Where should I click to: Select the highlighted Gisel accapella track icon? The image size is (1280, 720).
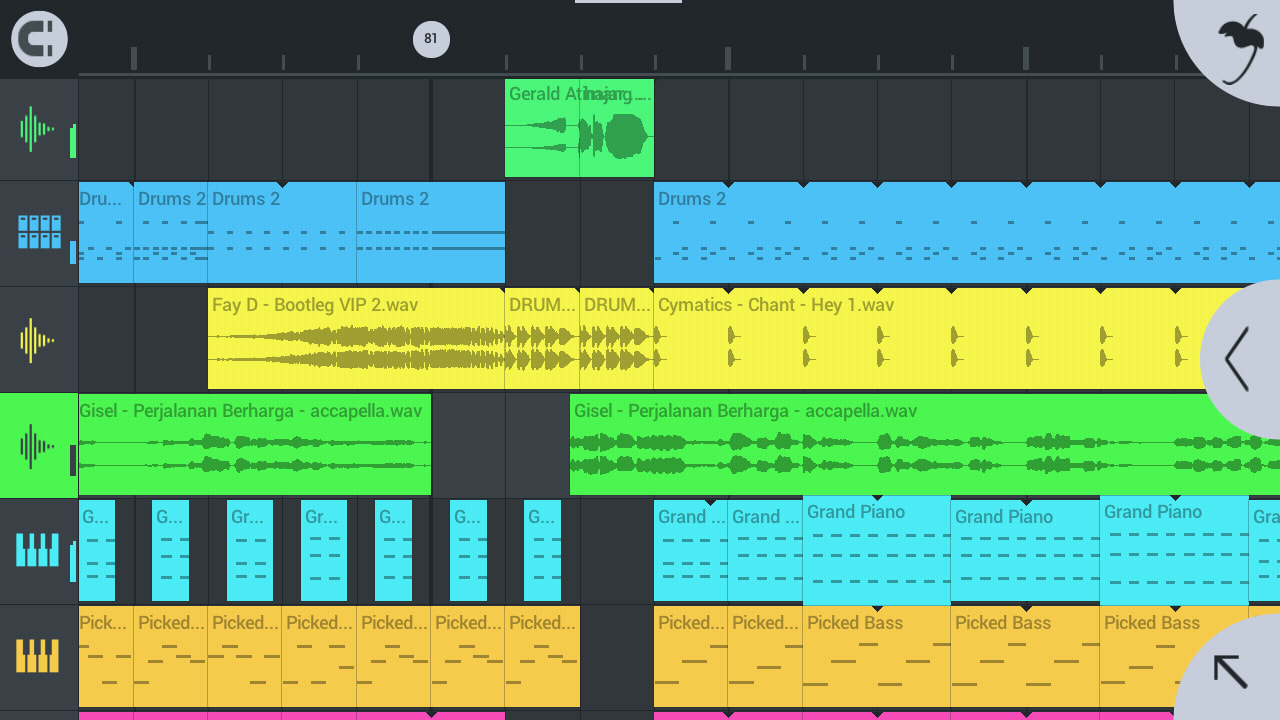coord(38,446)
